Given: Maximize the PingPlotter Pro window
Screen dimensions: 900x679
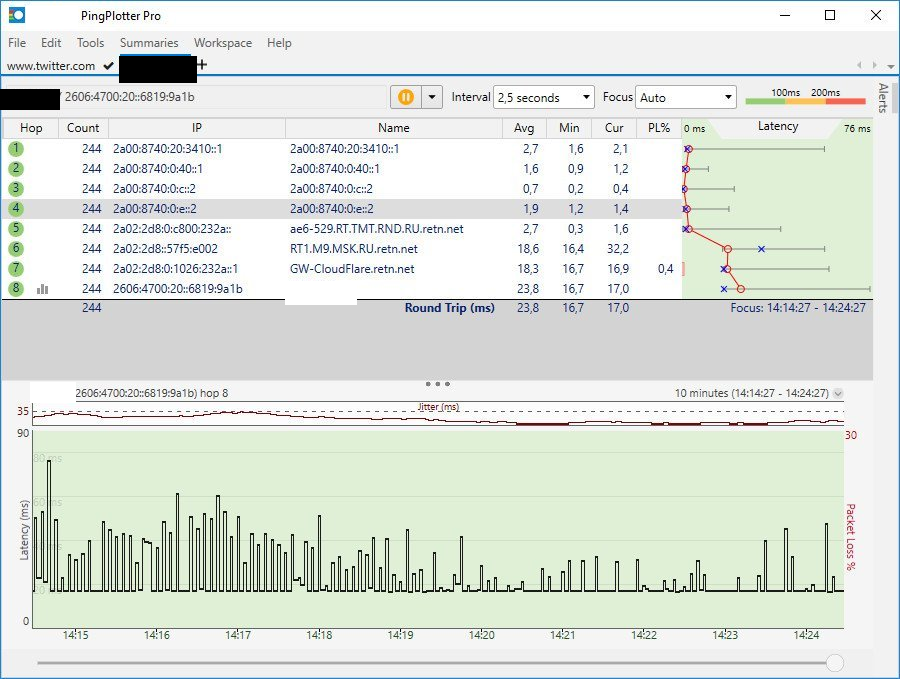Looking at the screenshot, I should [830, 15].
